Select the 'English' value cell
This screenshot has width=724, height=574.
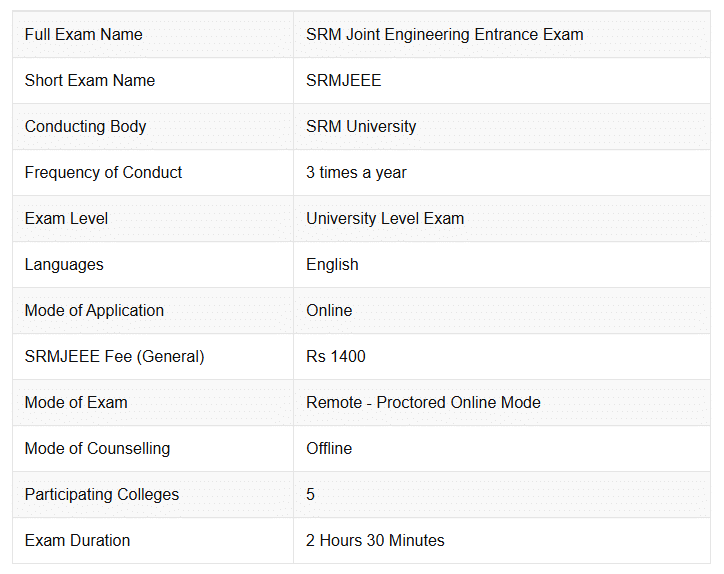(502, 265)
